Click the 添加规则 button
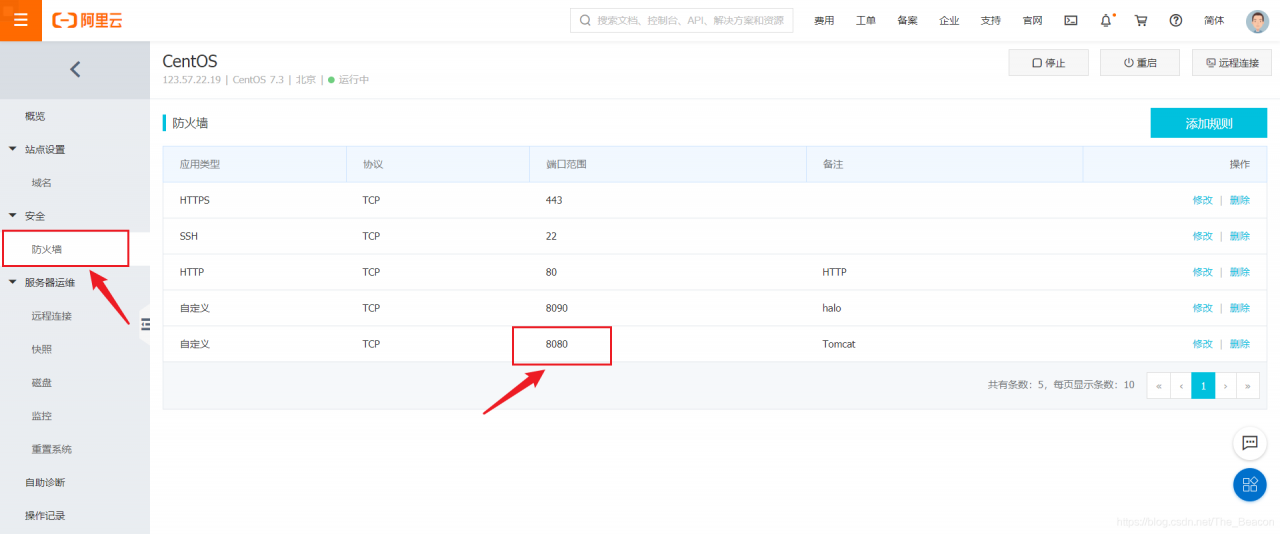 click(1209, 123)
